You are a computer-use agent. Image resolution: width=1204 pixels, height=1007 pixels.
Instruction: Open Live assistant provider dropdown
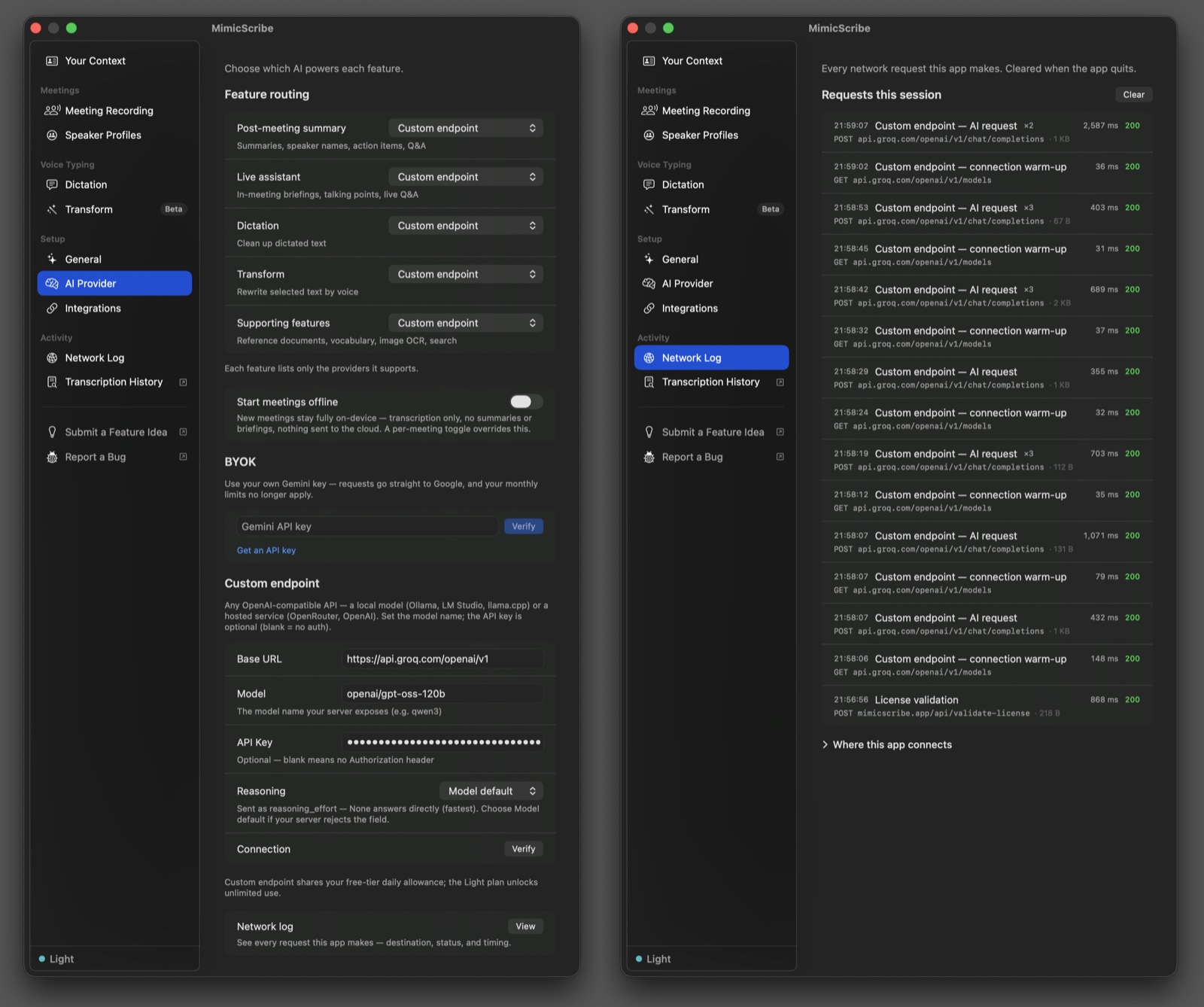tap(466, 177)
